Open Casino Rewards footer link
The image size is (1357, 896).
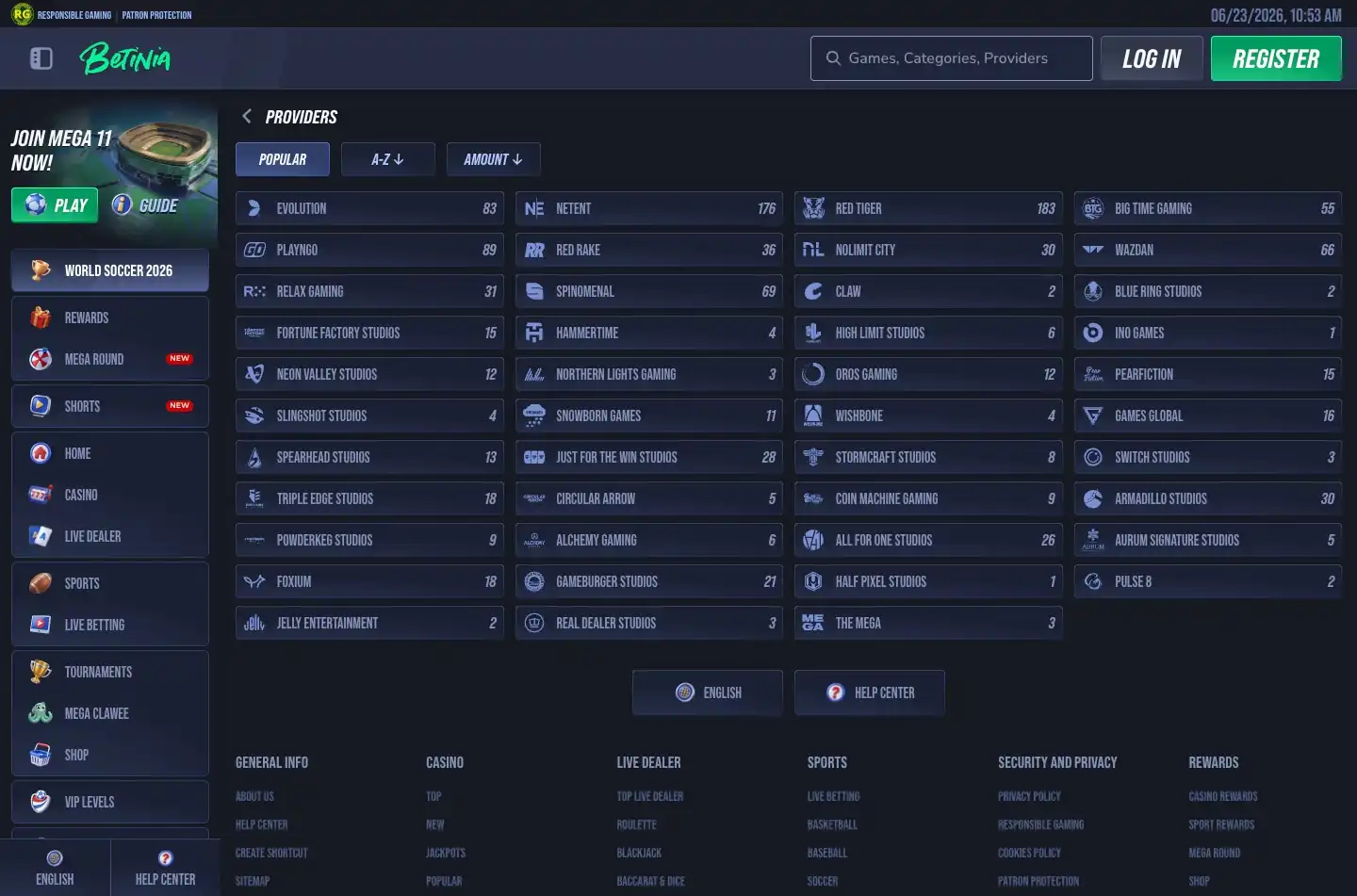pos(1223,796)
